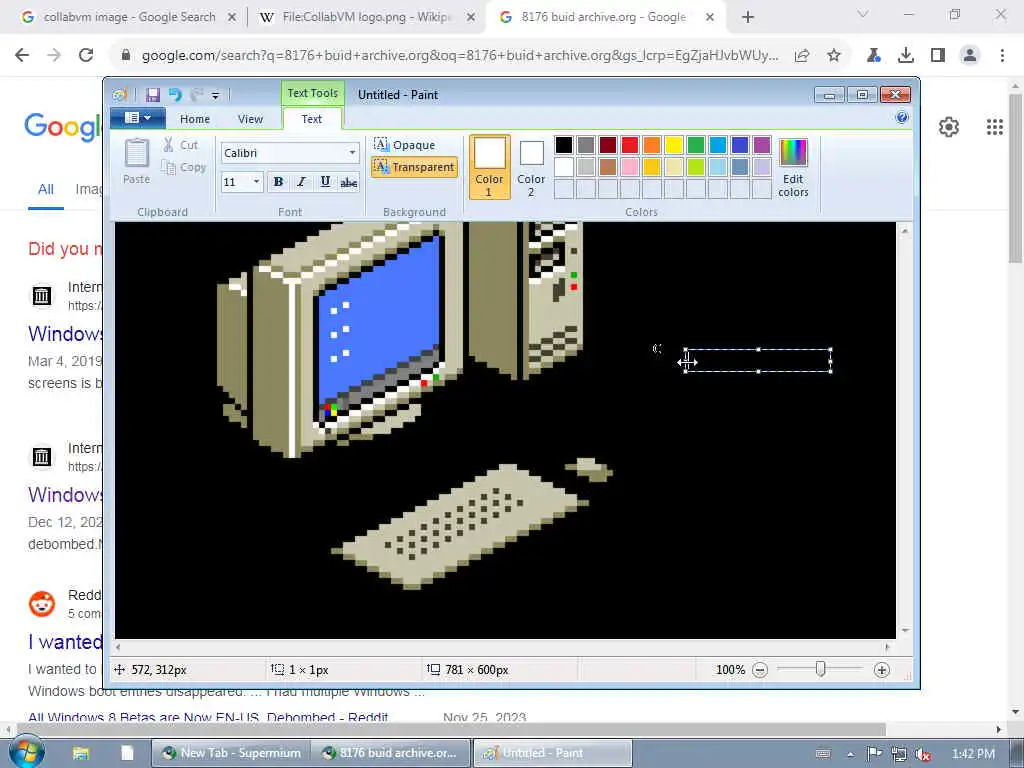Screen dimensions: 1024x768
Task: Toggle Italic text formatting
Action: (301, 182)
